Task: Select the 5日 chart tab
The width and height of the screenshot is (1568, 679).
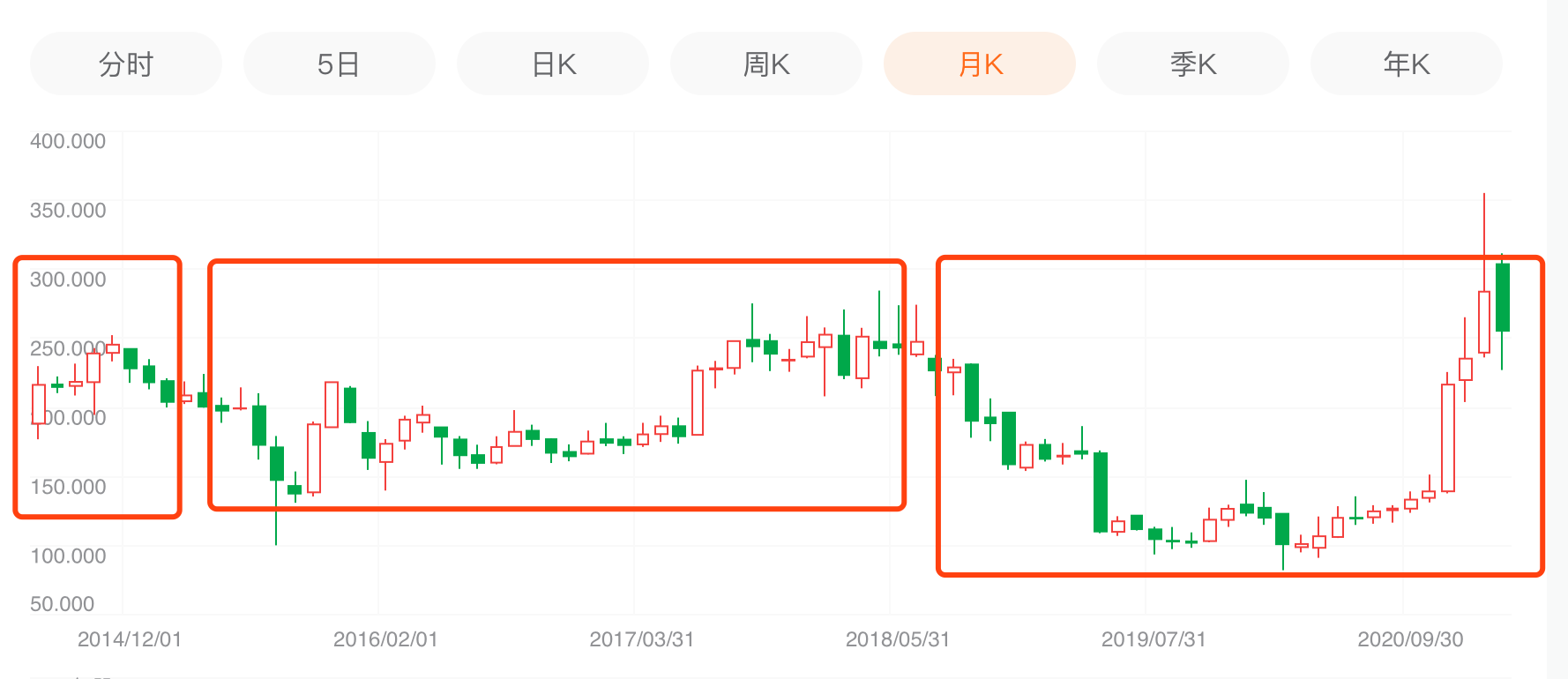Action: [x=339, y=63]
